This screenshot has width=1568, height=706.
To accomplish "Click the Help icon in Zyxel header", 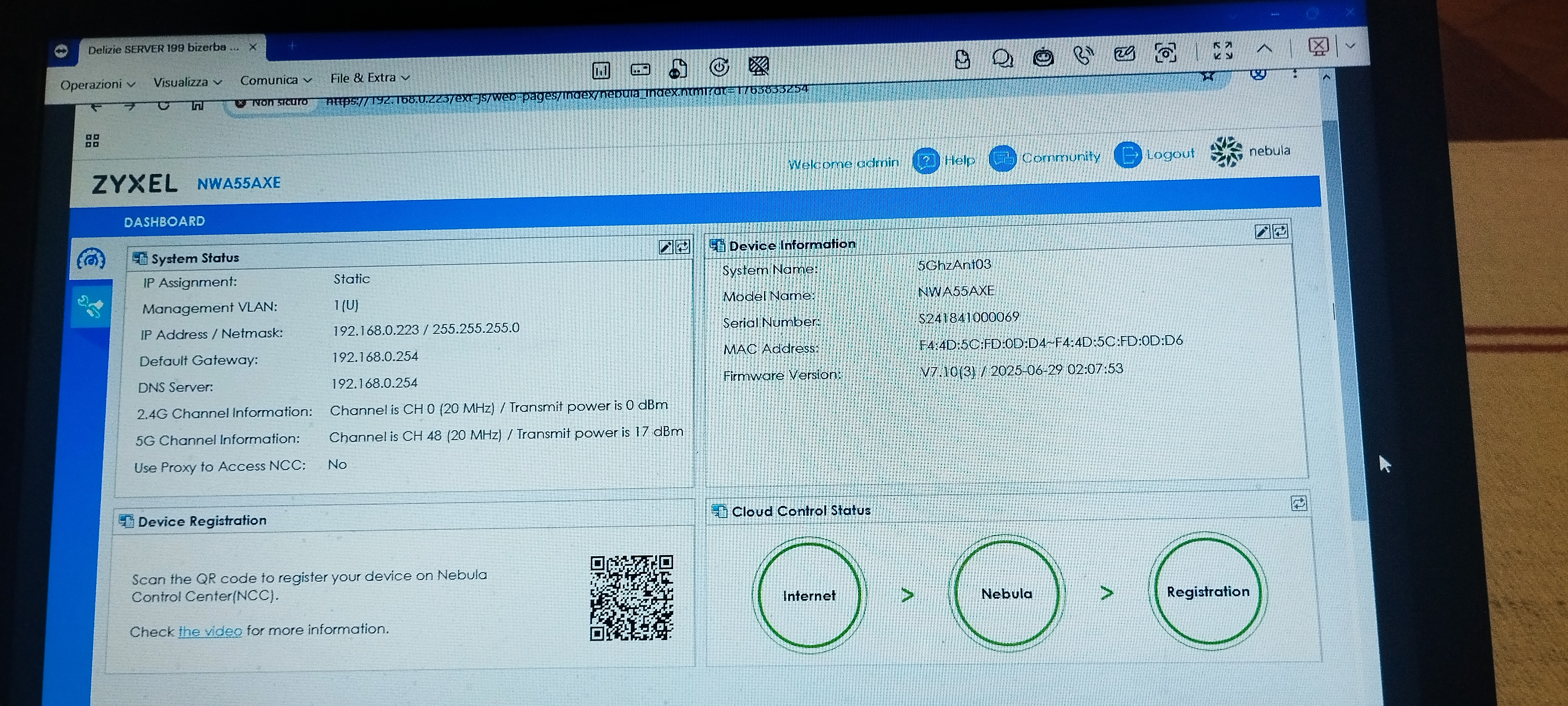I will tap(926, 162).
